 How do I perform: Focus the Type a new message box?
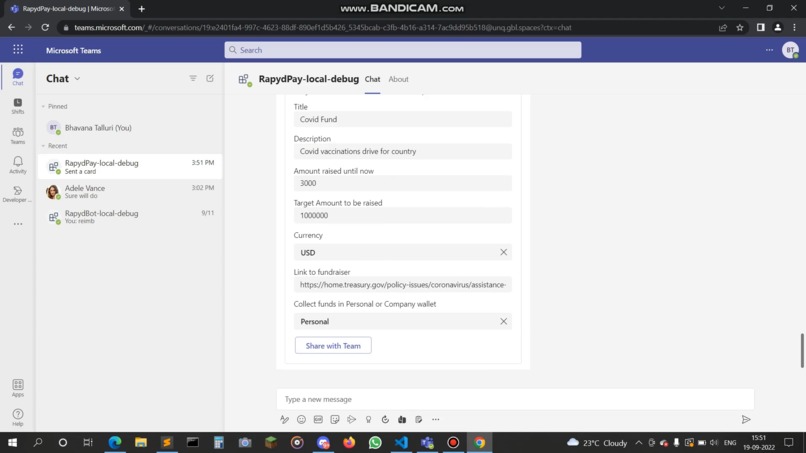515,399
